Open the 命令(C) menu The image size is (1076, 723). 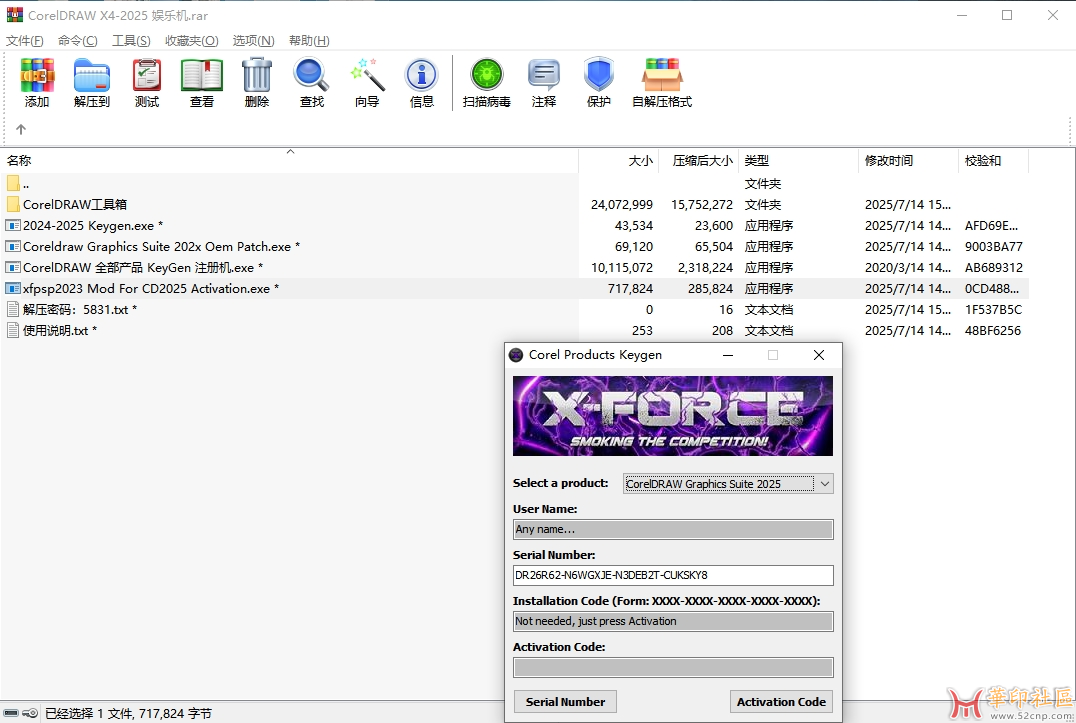pos(78,40)
